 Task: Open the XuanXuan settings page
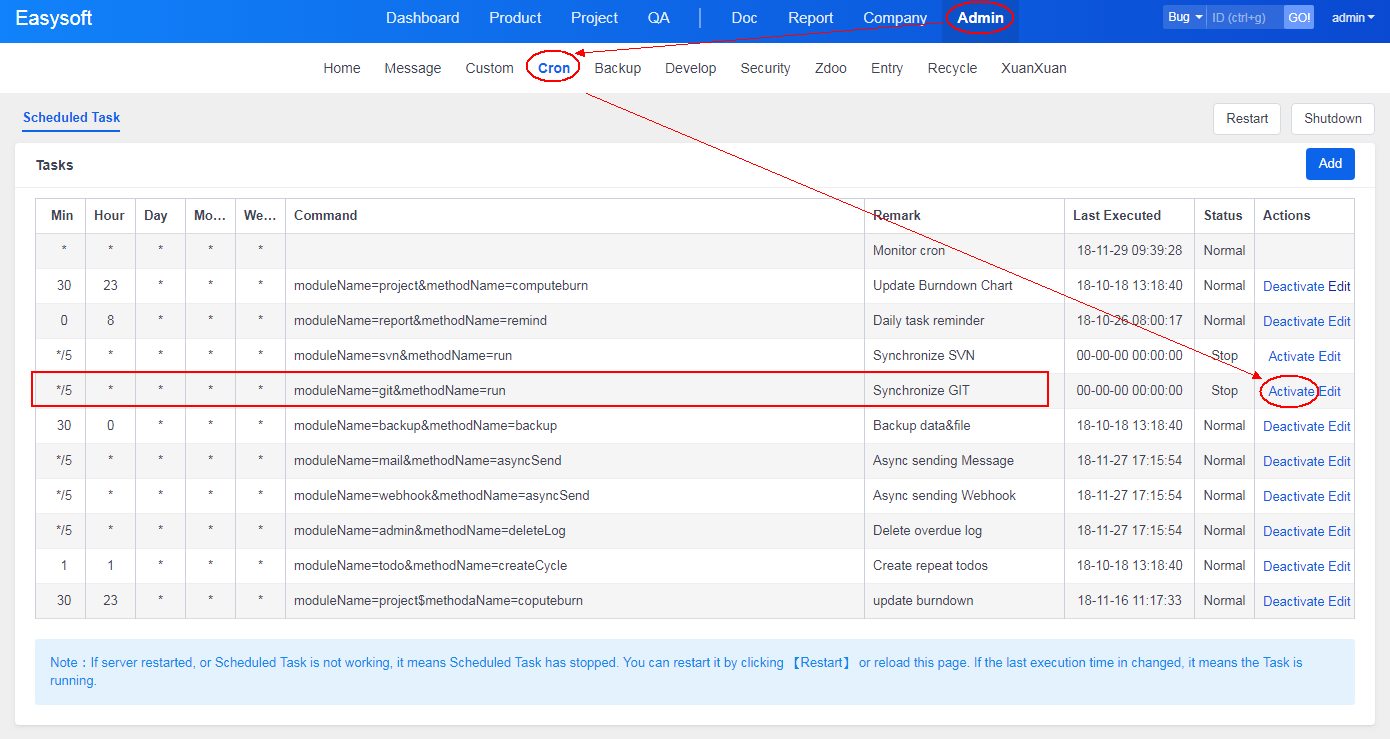1033,68
